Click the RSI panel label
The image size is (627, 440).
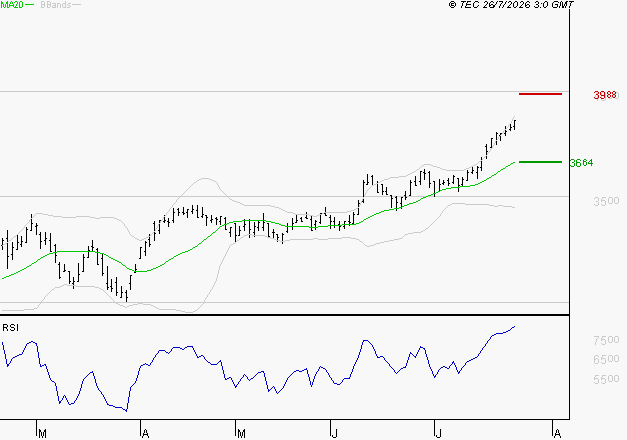coord(10,328)
